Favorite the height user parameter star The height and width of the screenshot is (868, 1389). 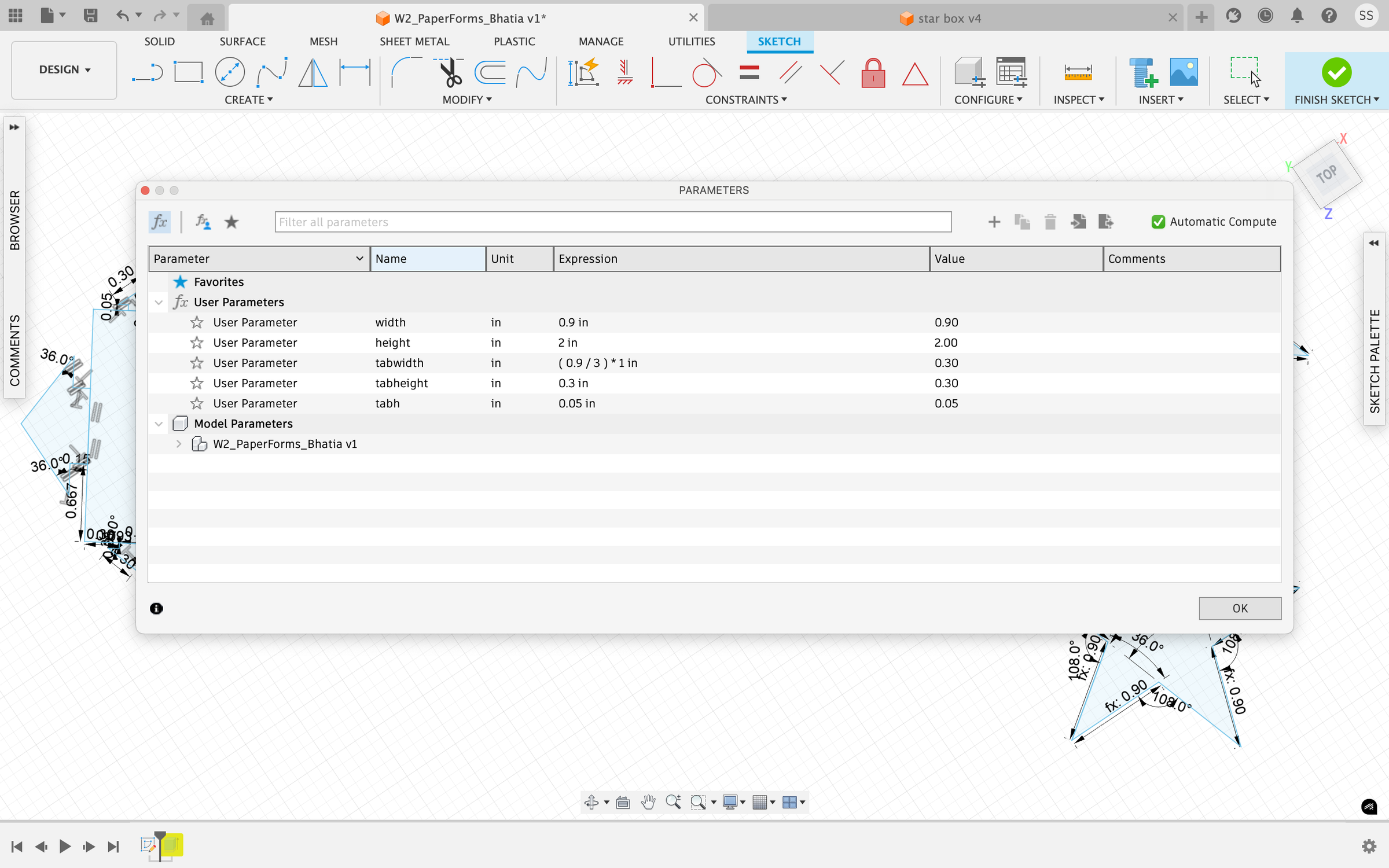pyautogui.click(x=197, y=343)
